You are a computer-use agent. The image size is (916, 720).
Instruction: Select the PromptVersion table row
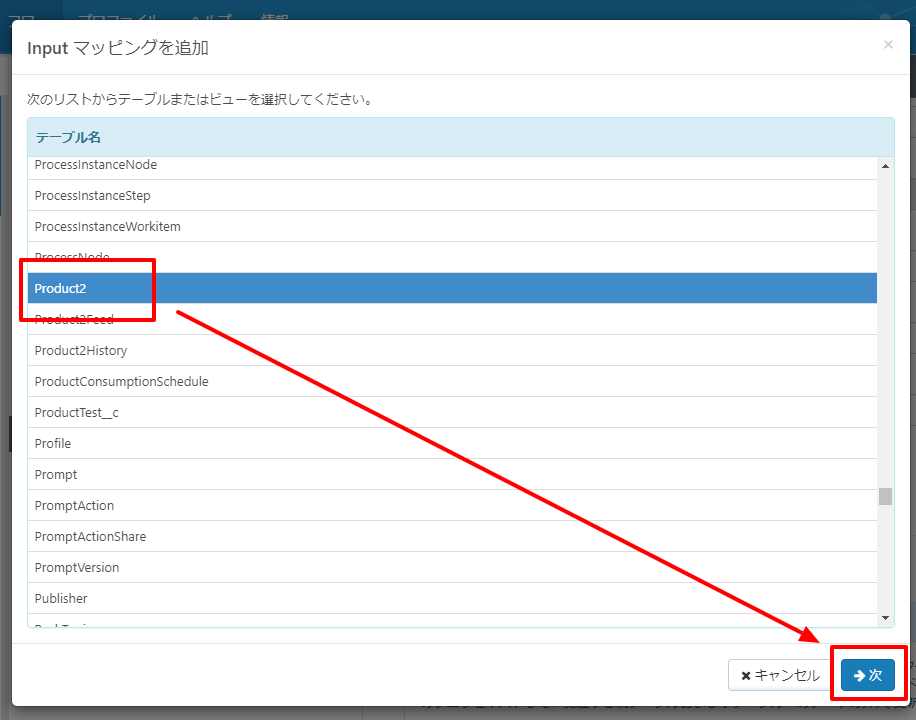452,567
